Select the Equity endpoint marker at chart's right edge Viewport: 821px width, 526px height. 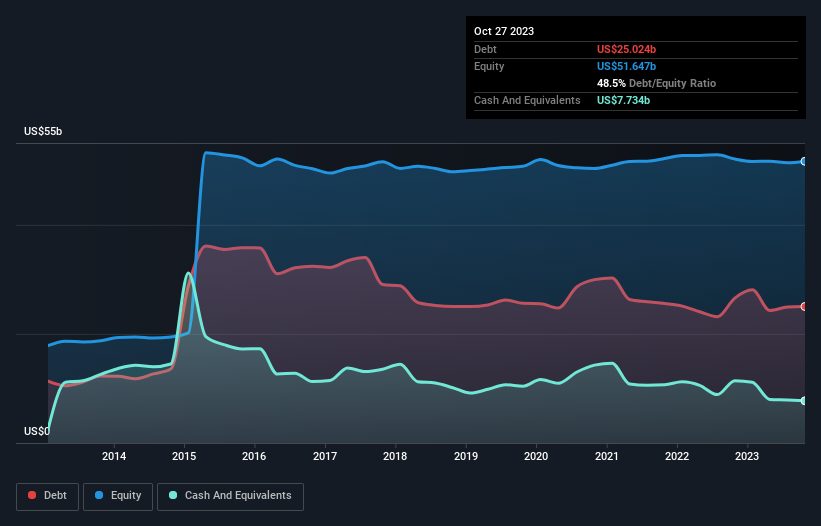coord(804,162)
